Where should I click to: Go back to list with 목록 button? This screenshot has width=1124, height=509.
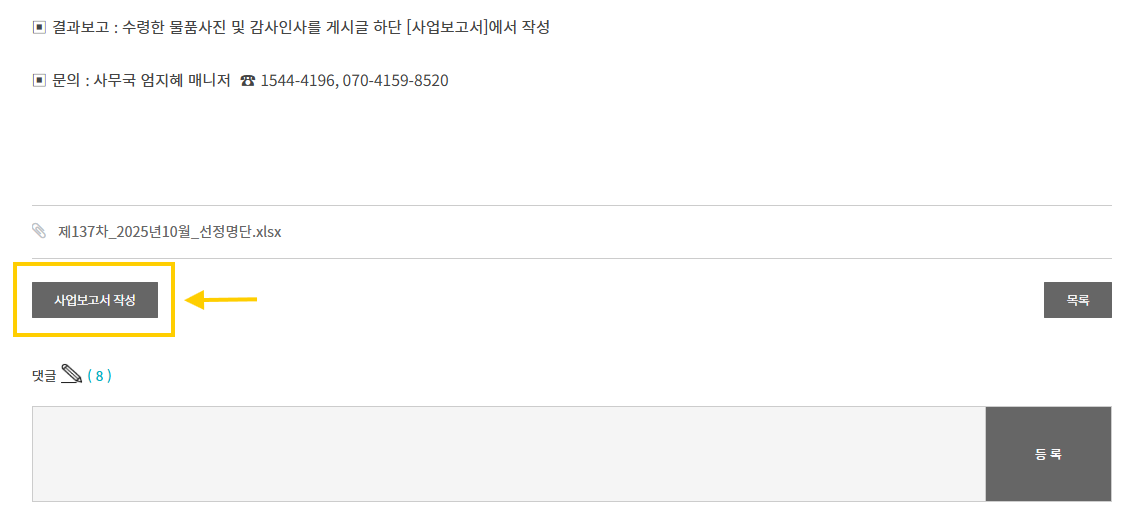(x=1077, y=300)
